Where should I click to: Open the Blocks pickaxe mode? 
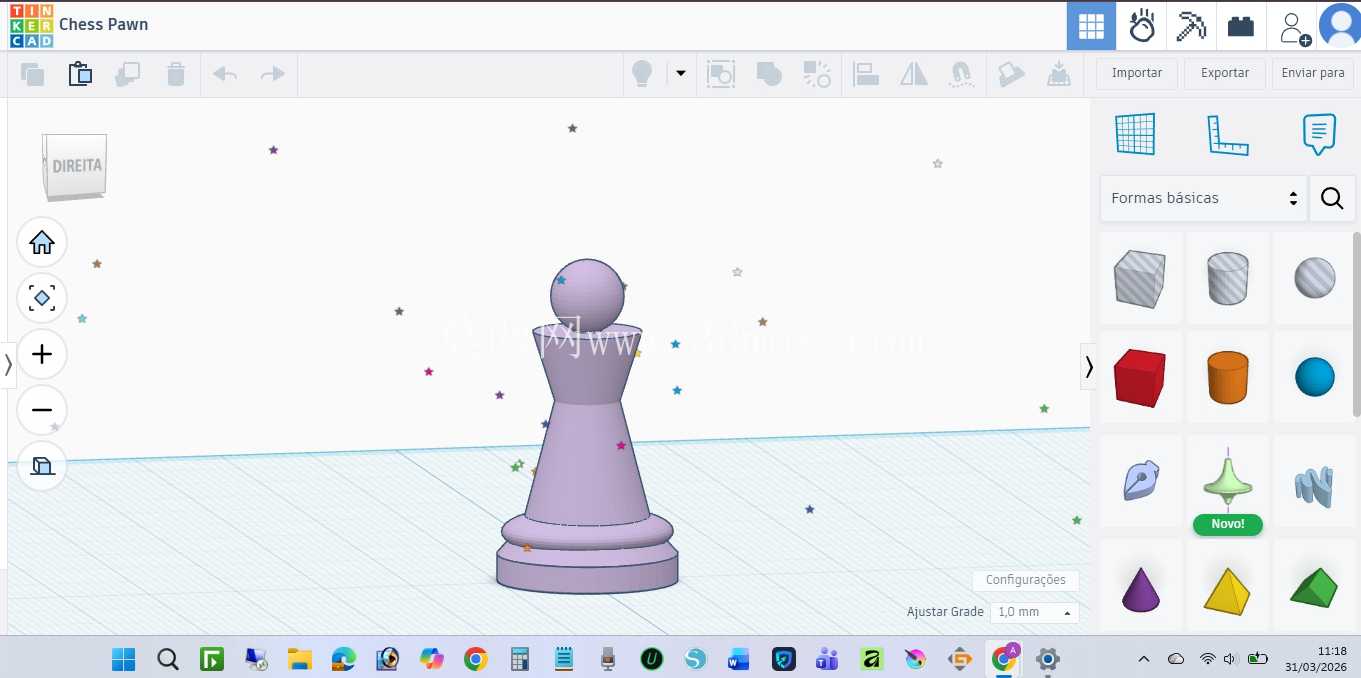click(x=1191, y=26)
